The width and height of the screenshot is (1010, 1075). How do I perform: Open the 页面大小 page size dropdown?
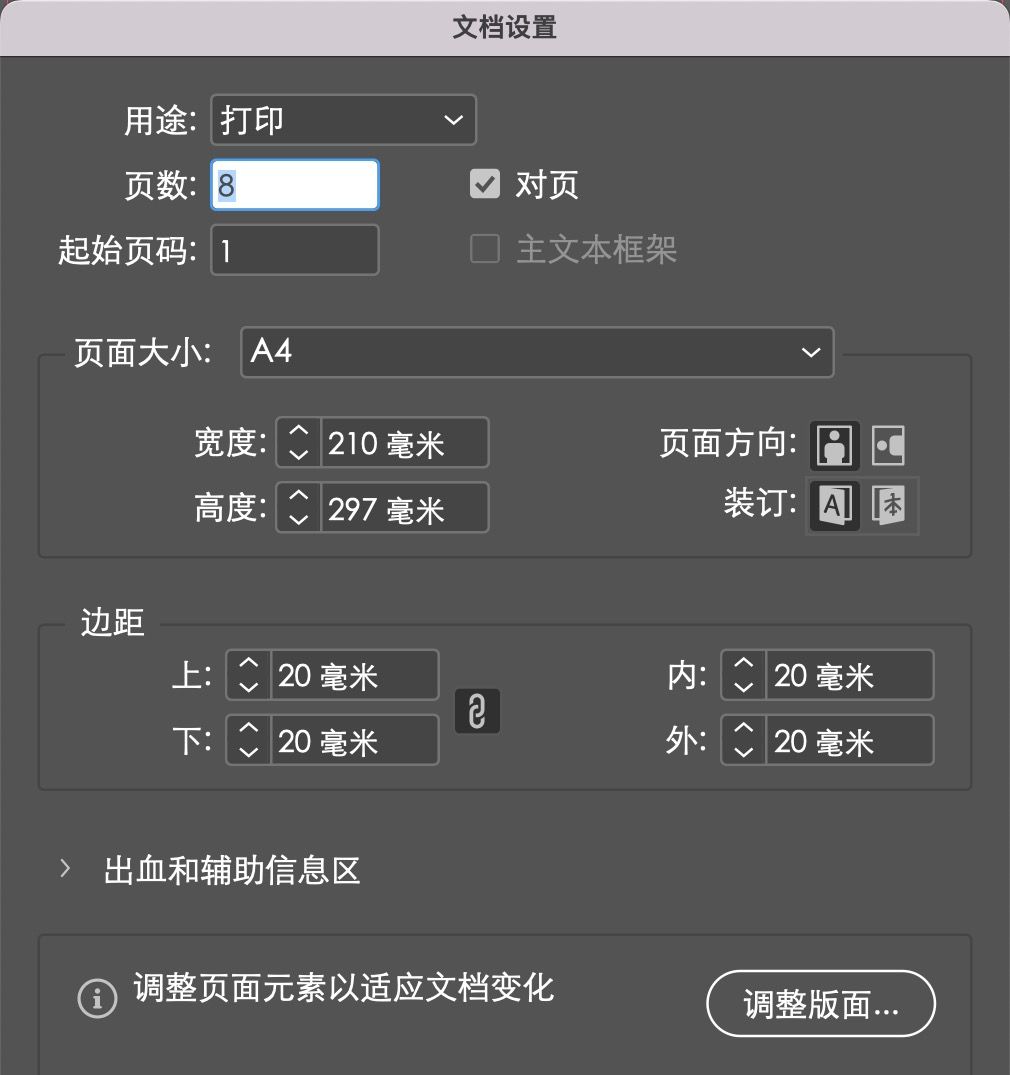tap(537, 352)
